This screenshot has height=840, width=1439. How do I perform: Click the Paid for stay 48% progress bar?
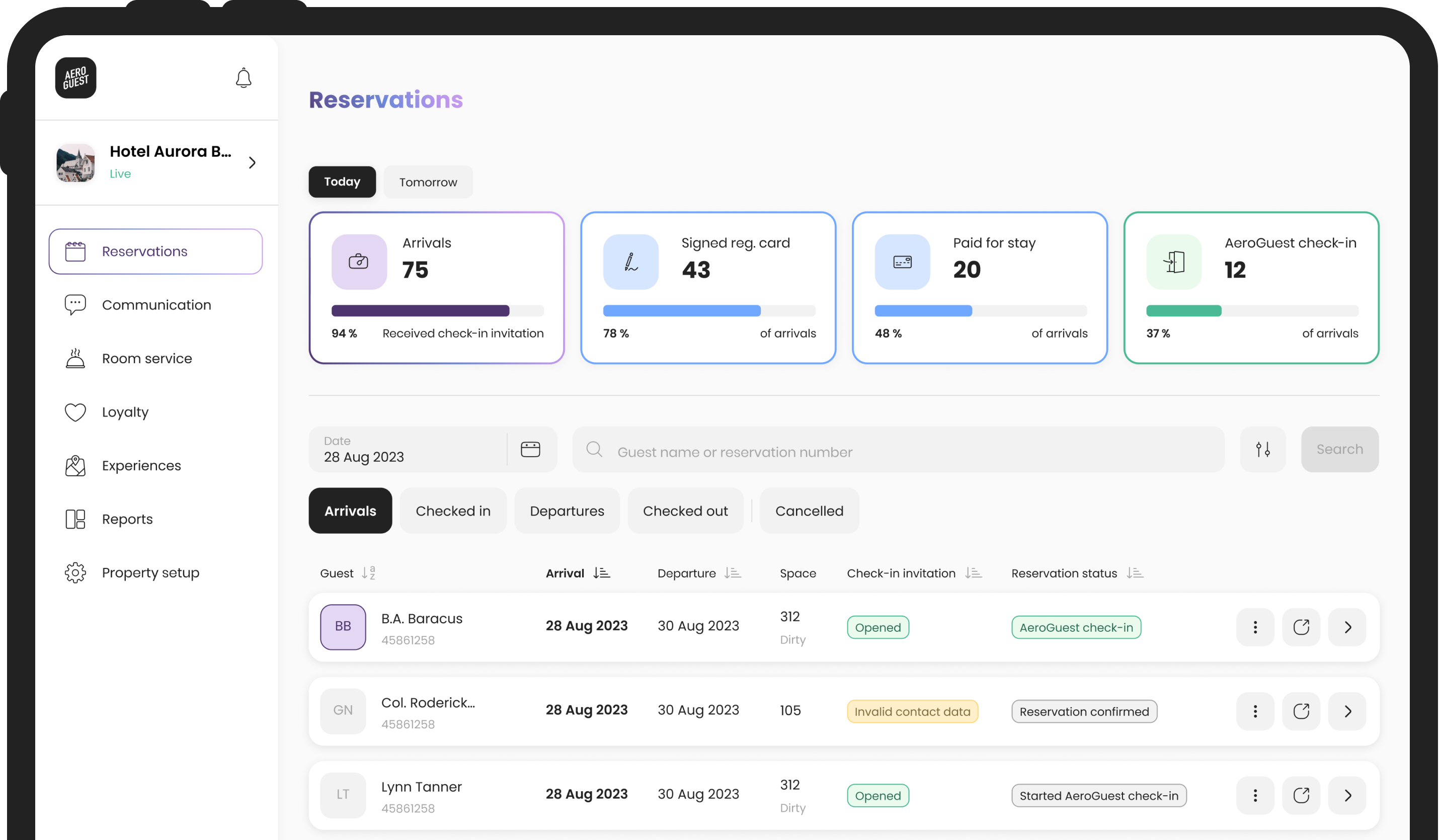point(981,311)
